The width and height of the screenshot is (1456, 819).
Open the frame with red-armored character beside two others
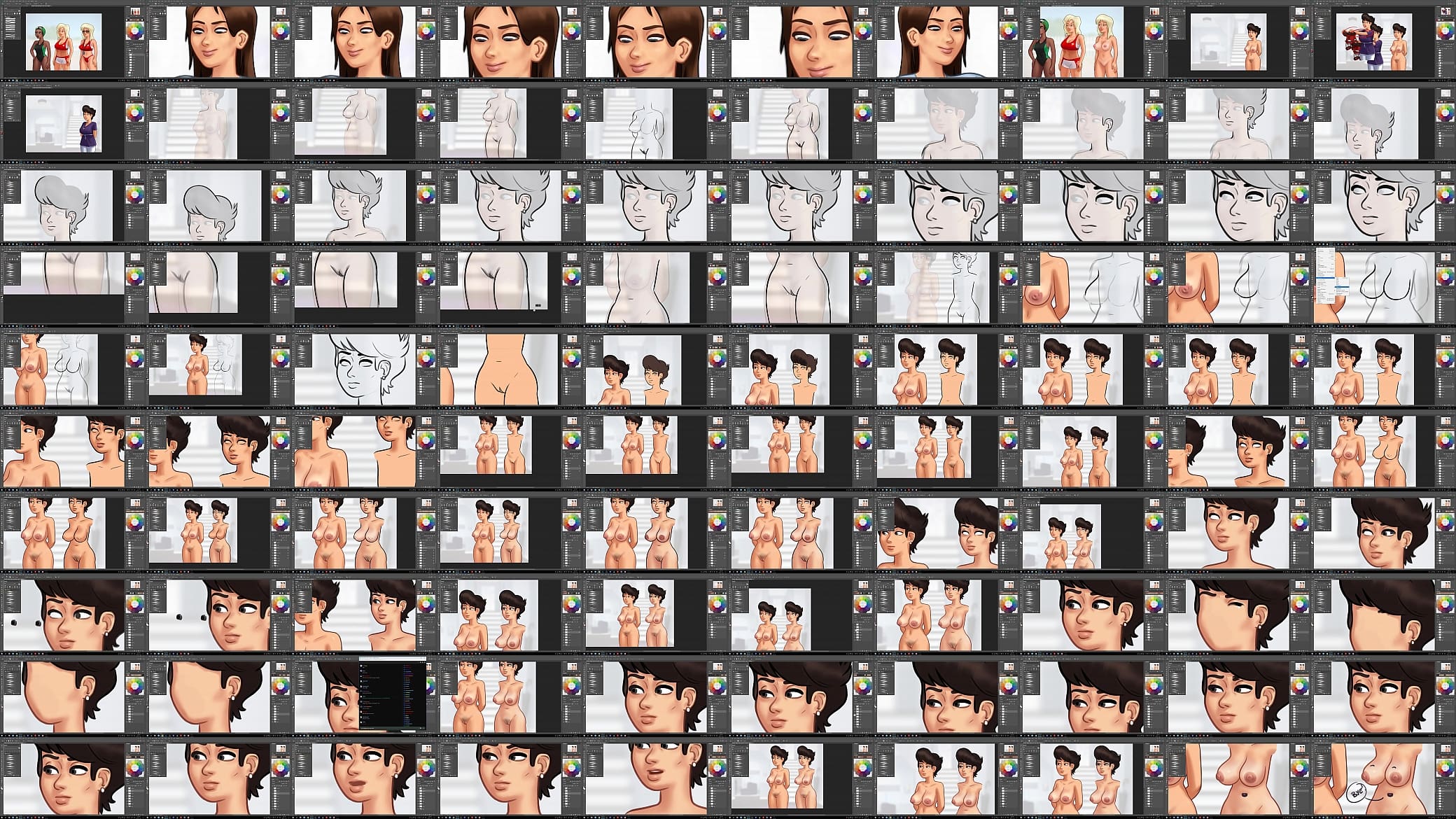click(x=1383, y=42)
